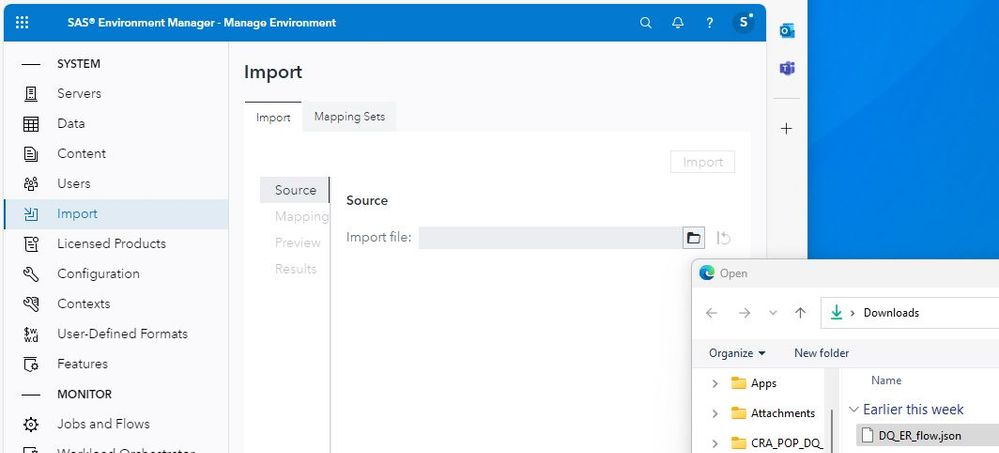Open User-Defined Formats page

[122, 334]
